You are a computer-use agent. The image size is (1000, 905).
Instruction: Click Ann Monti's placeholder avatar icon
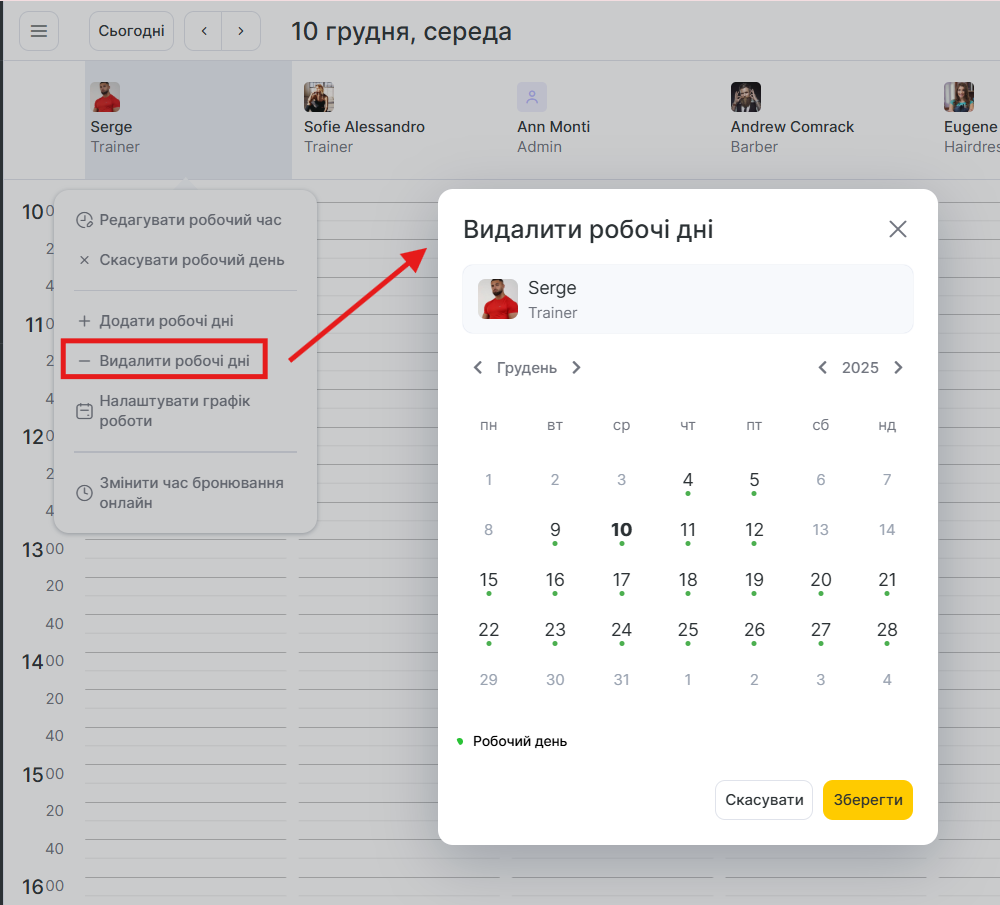click(532, 97)
